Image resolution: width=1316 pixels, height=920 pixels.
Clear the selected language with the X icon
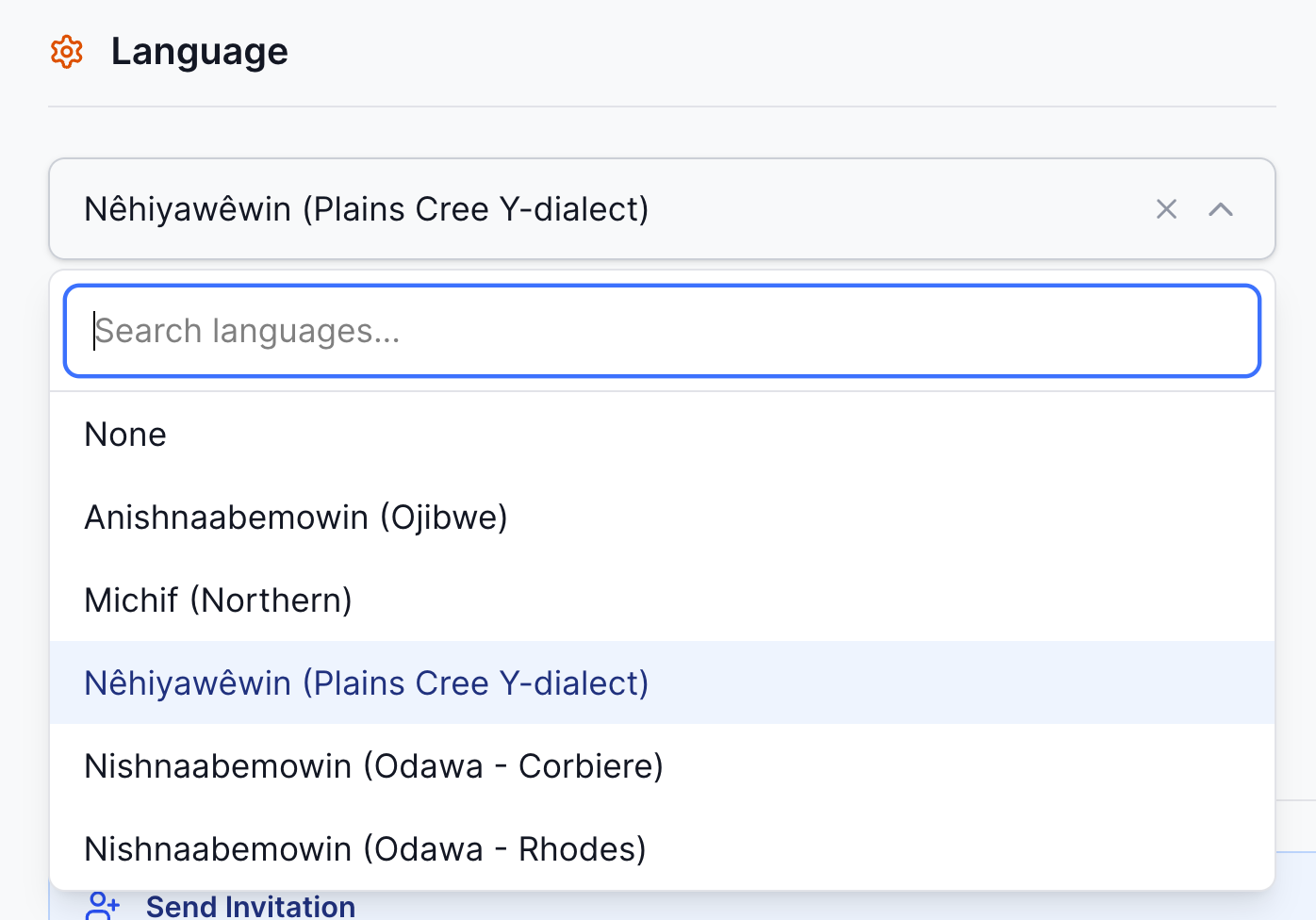[1166, 209]
